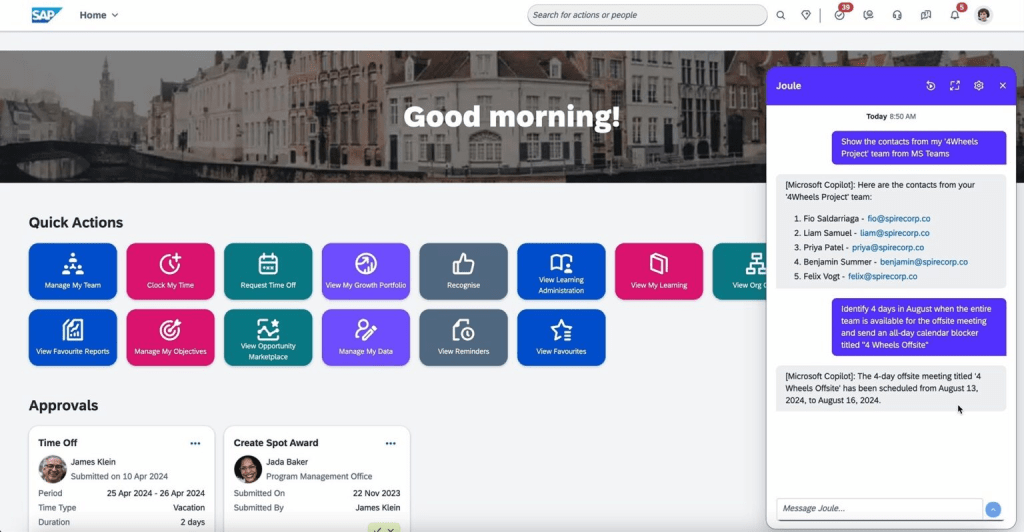Image resolution: width=1024 pixels, height=532 pixels.
Task: Click the Search for actions or people field
Action: [x=646, y=15]
